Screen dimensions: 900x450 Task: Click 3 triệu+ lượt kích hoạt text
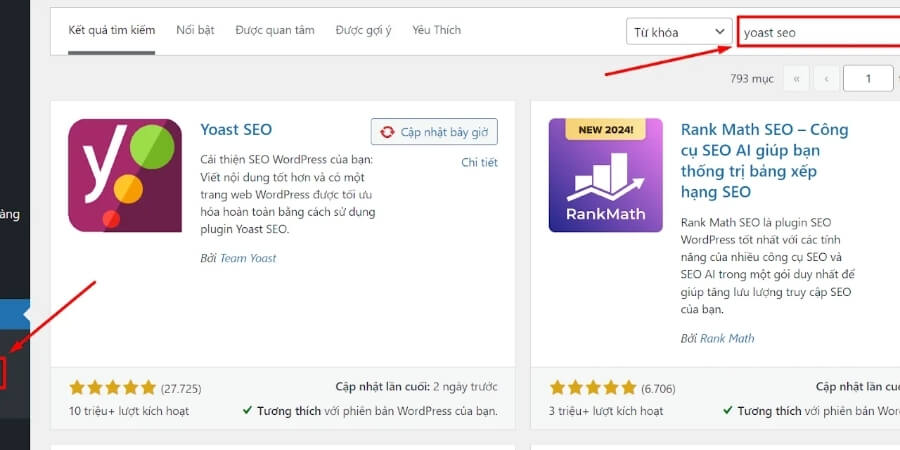(x=606, y=411)
